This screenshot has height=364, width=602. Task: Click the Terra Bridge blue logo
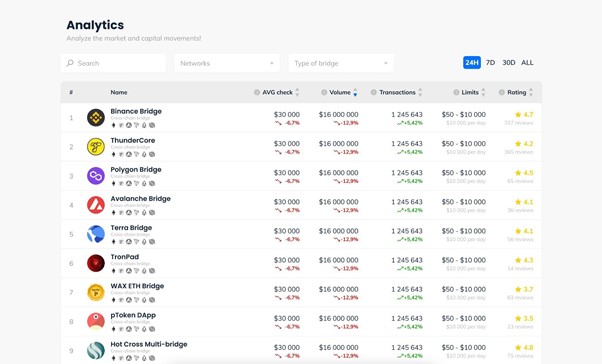tap(96, 234)
